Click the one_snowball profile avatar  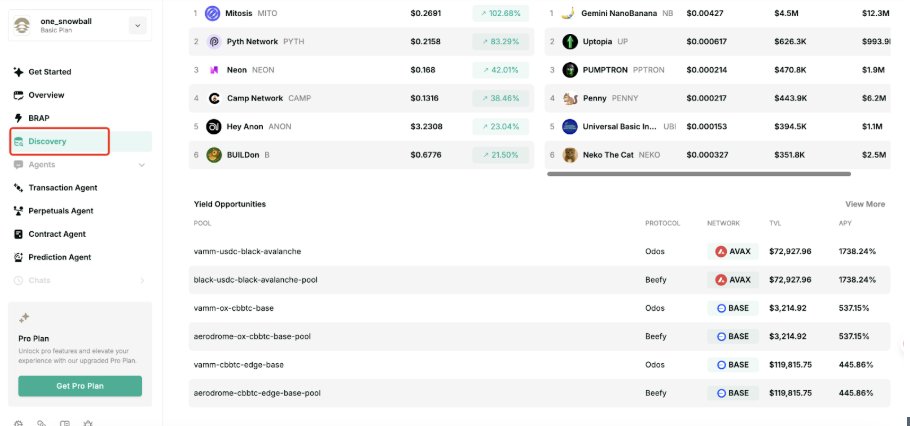22,25
